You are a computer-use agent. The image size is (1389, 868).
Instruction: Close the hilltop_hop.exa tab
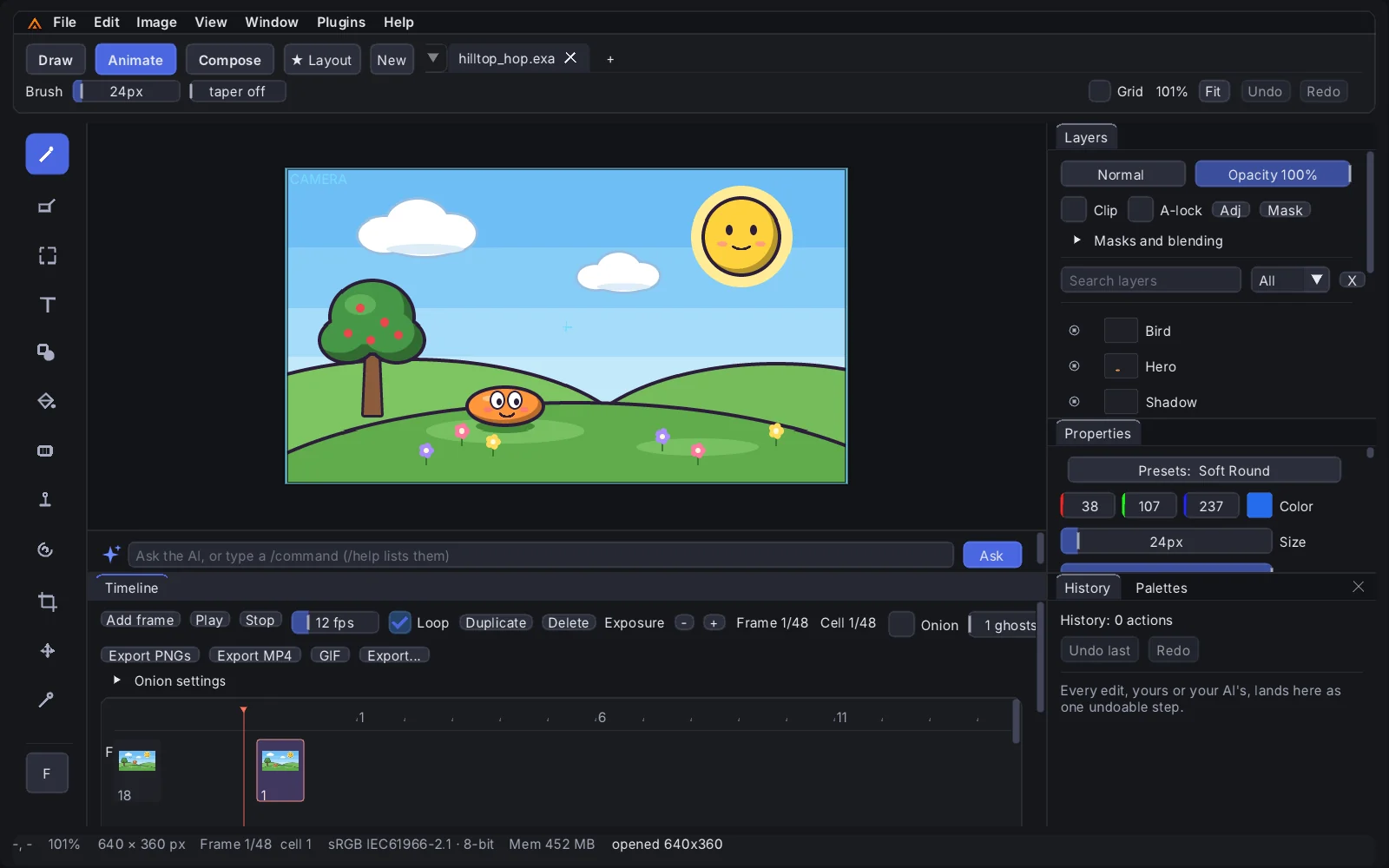570,57
